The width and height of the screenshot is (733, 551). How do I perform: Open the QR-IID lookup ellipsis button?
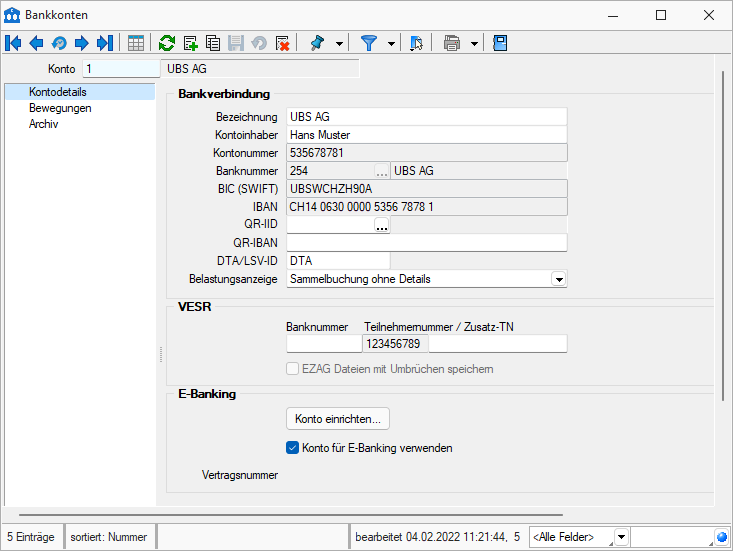(382, 225)
